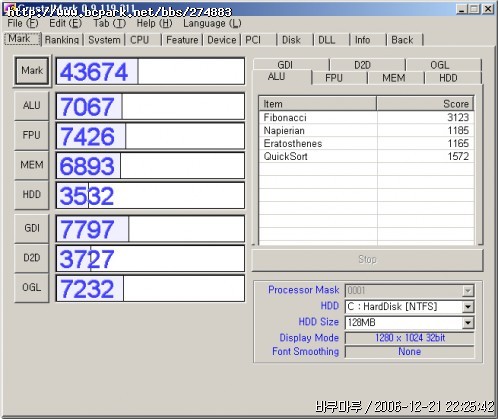500x419 pixels.
Task: Expand the HDD drive dropdown
Action: point(468,306)
